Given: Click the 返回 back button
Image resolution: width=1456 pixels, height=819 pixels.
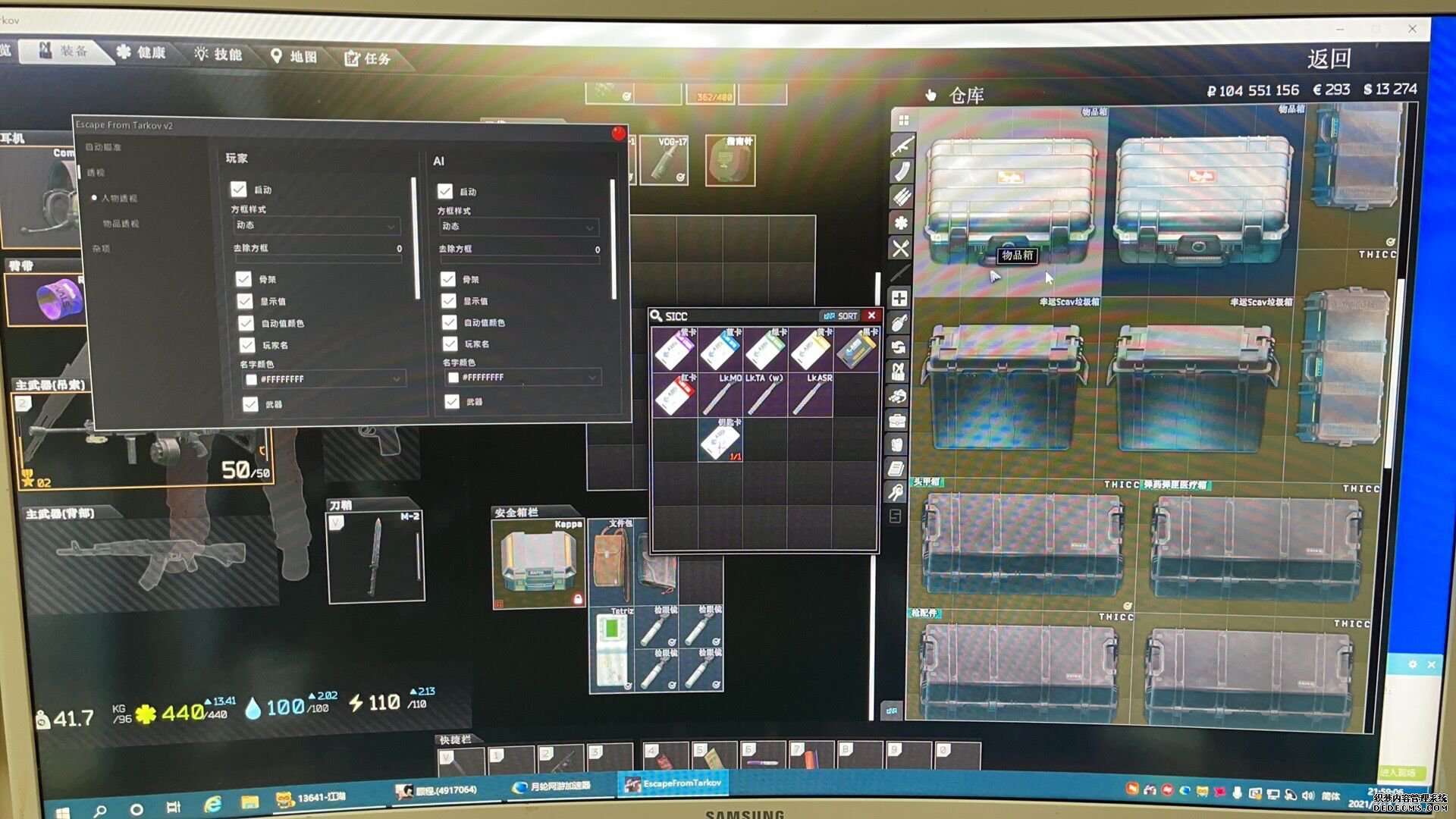Looking at the screenshot, I should [x=1329, y=58].
